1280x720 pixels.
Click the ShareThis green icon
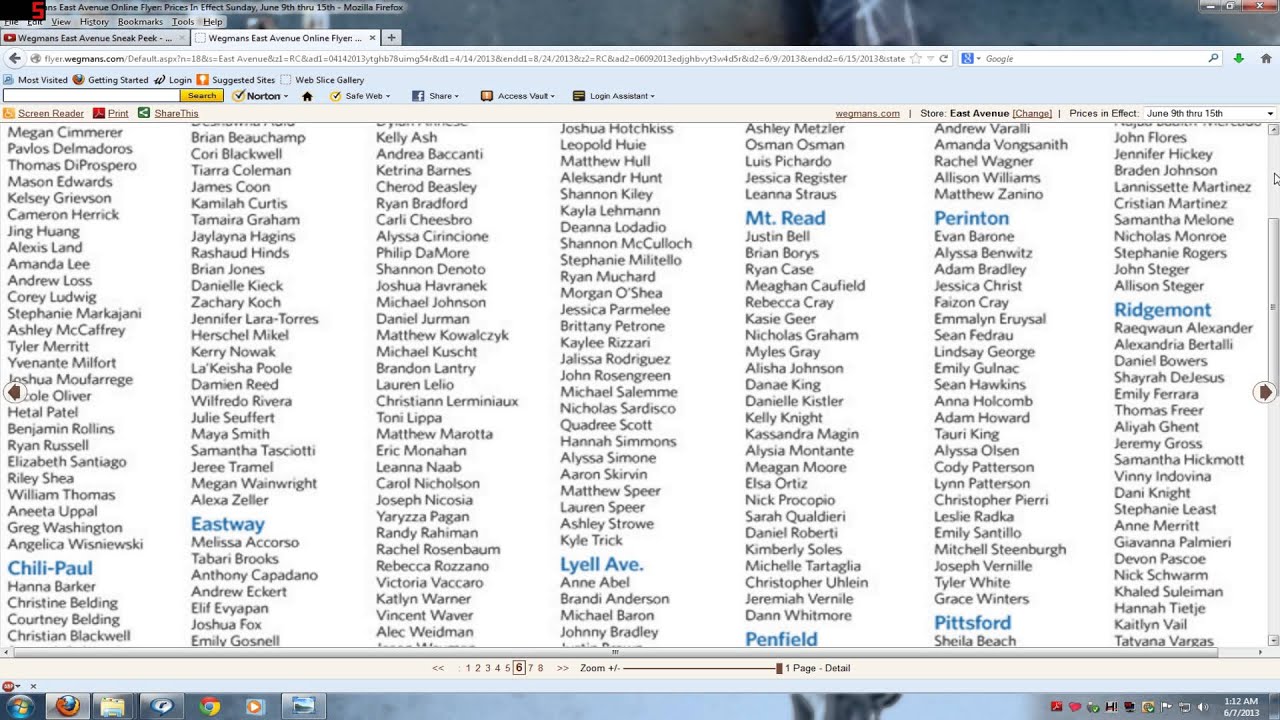[x=144, y=114]
